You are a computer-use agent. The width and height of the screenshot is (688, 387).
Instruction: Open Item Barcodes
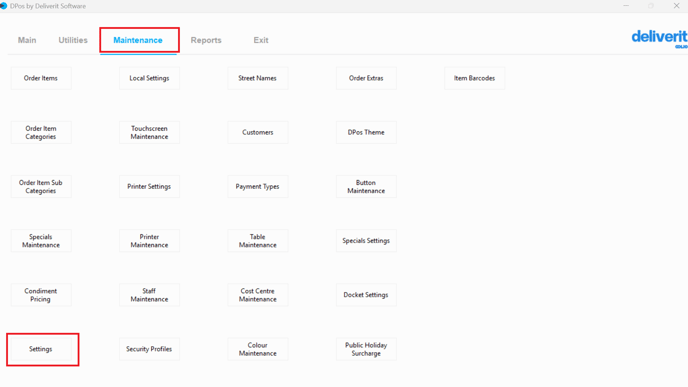point(474,78)
